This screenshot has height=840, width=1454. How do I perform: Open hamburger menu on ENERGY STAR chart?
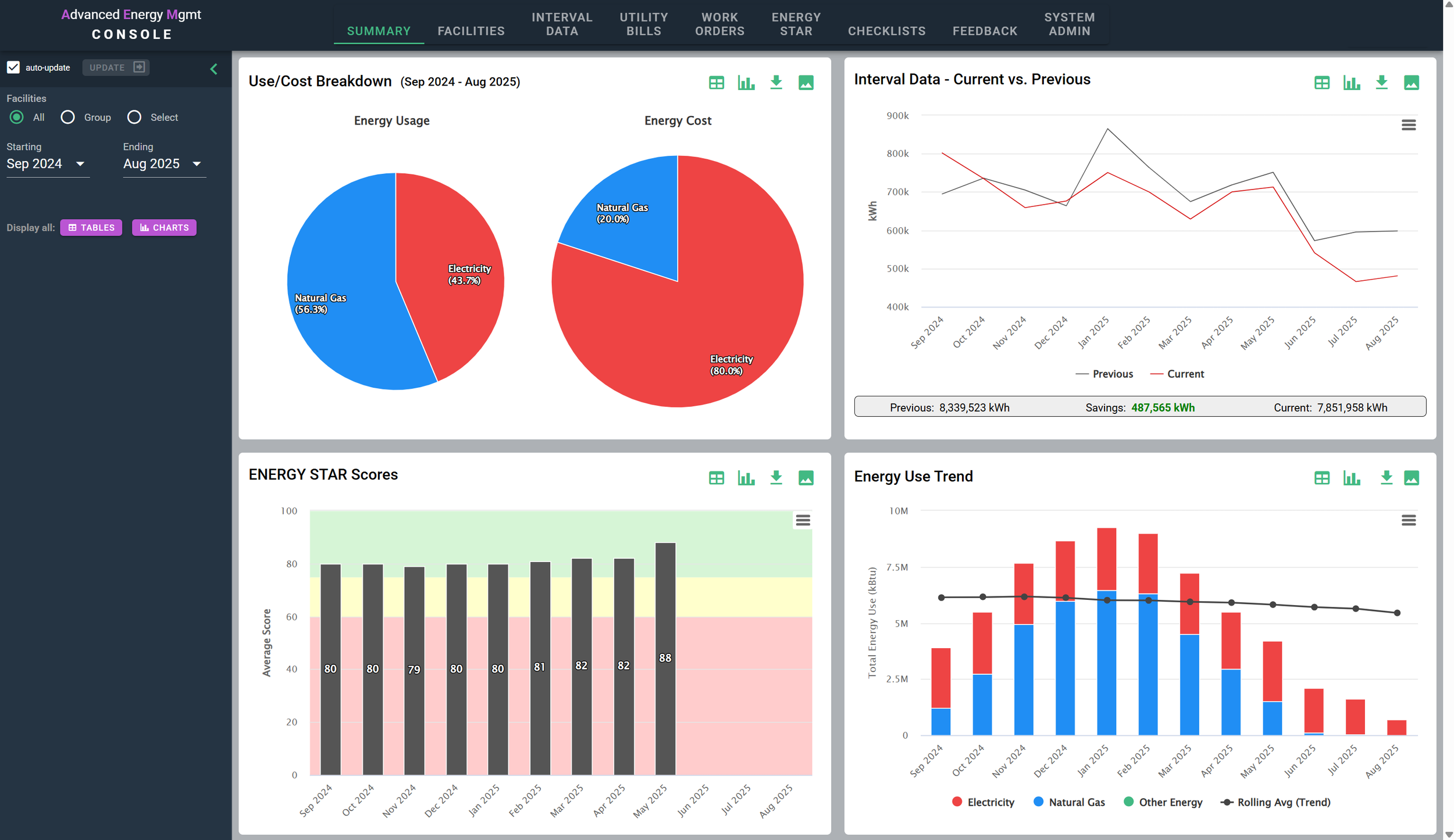point(803,520)
